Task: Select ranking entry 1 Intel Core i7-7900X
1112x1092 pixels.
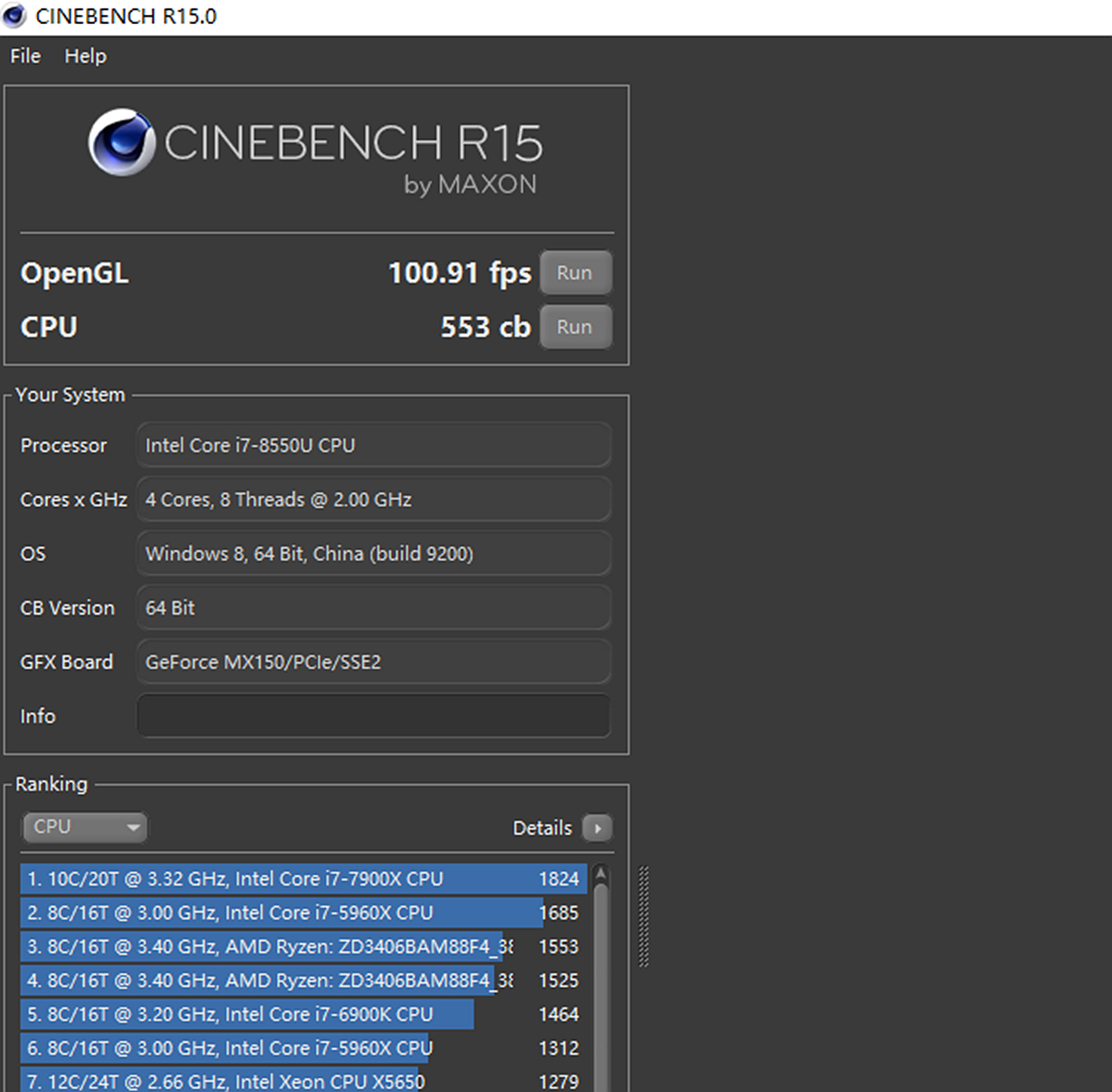Action: coord(304,879)
